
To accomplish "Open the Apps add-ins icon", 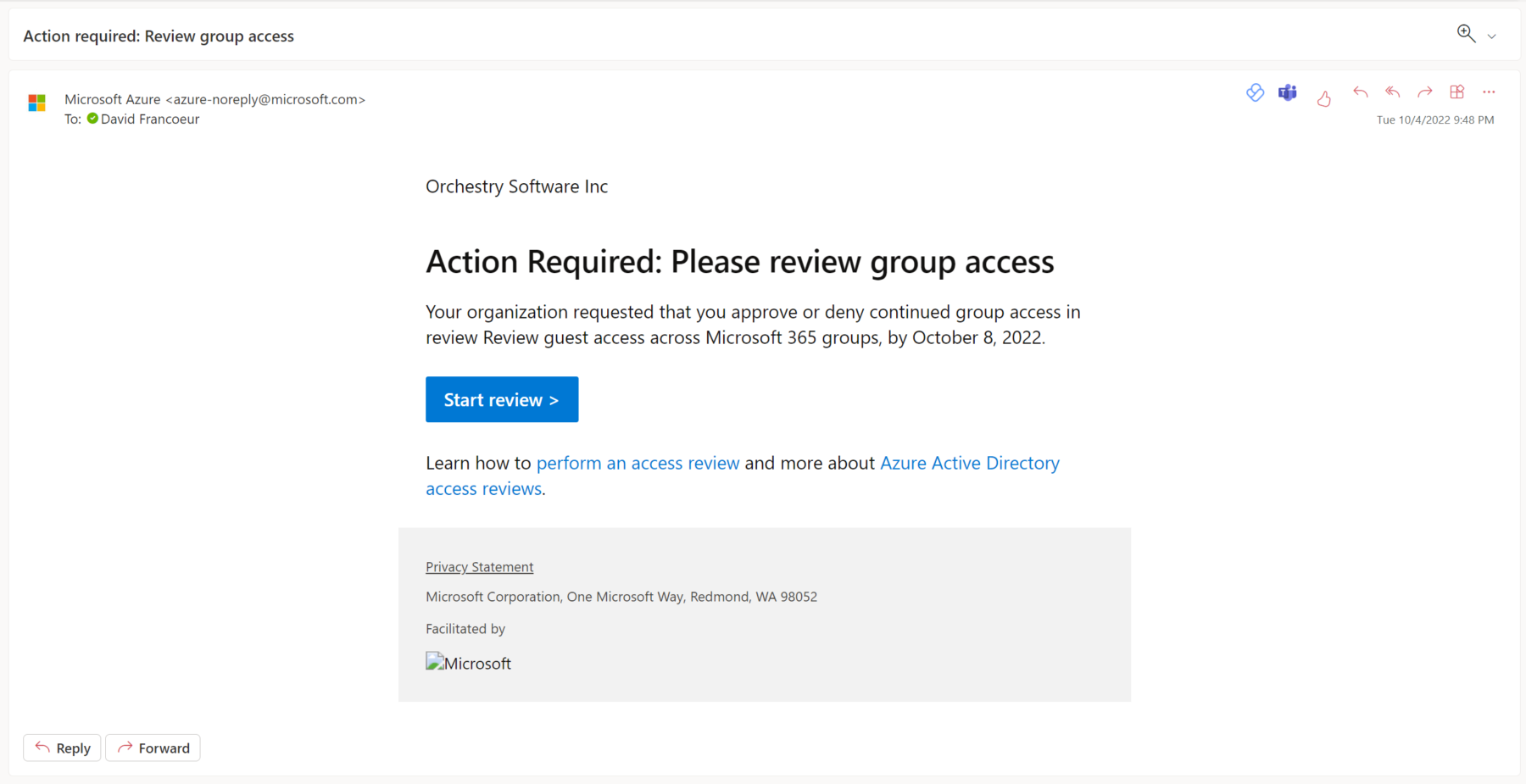I will tap(1458, 92).
